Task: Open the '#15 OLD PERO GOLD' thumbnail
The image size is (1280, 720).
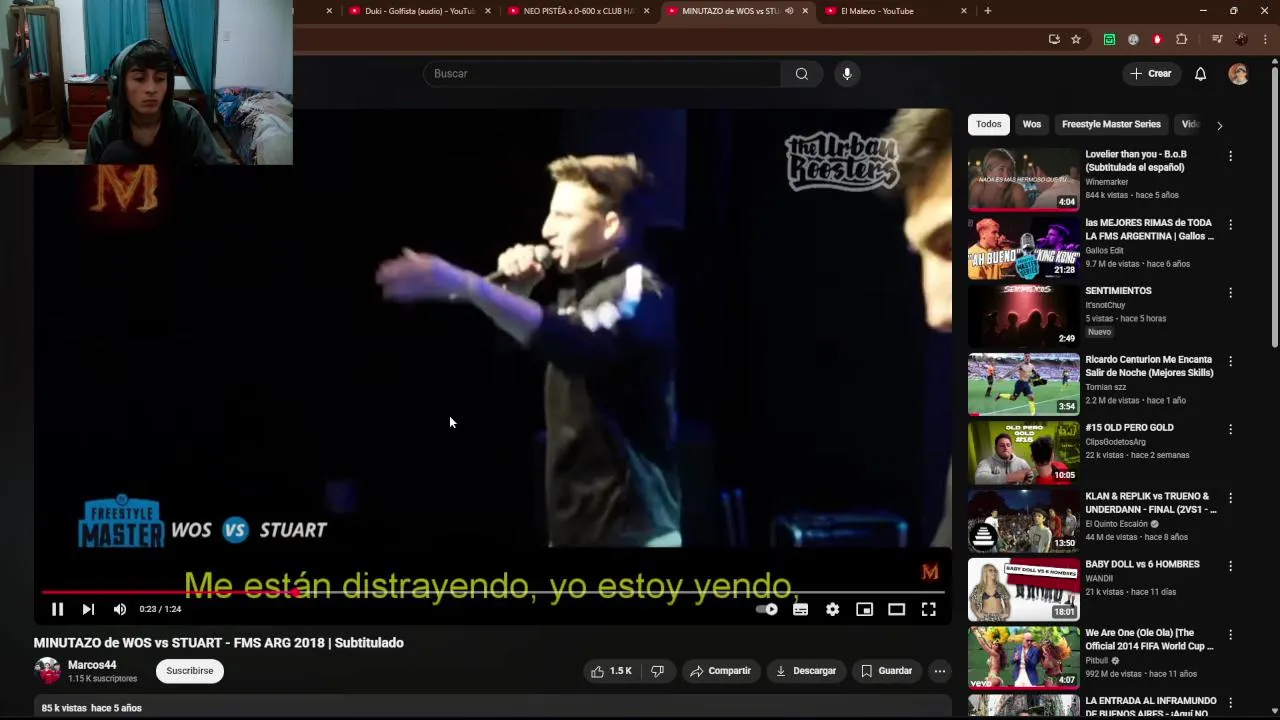Action: tap(1024, 453)
